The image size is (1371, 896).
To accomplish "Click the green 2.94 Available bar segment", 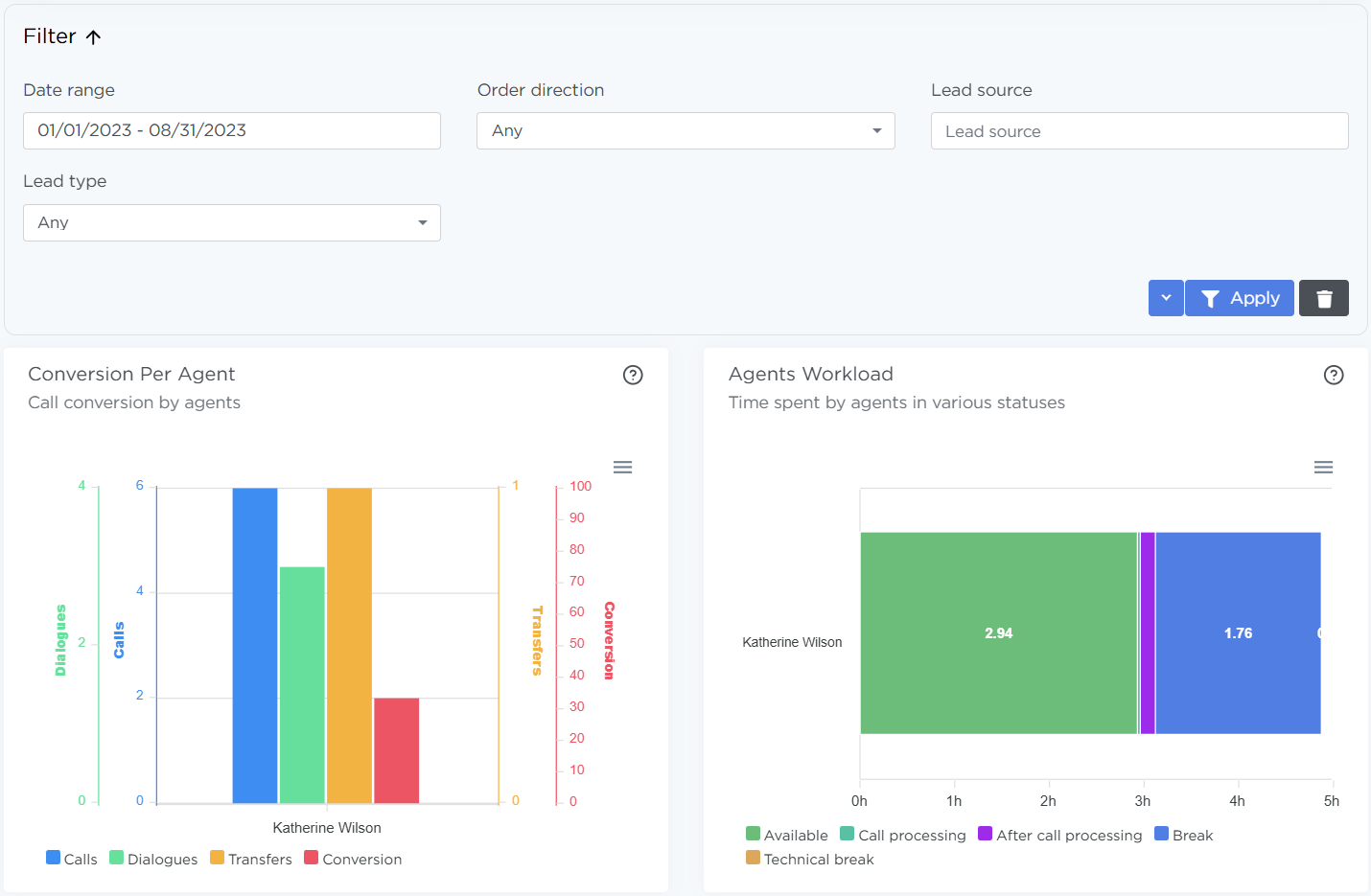I will (x=997, y=633).
